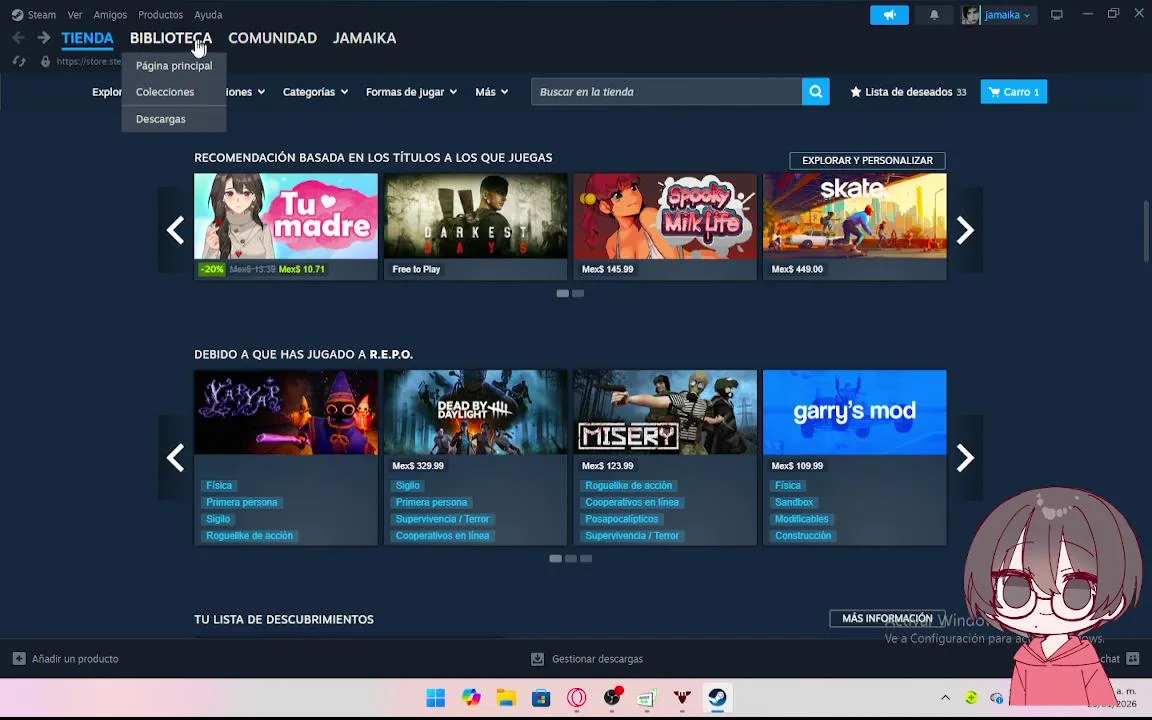Open the Ayuda menu
Screen dimensions: 1152x720
tap(208, 15)
